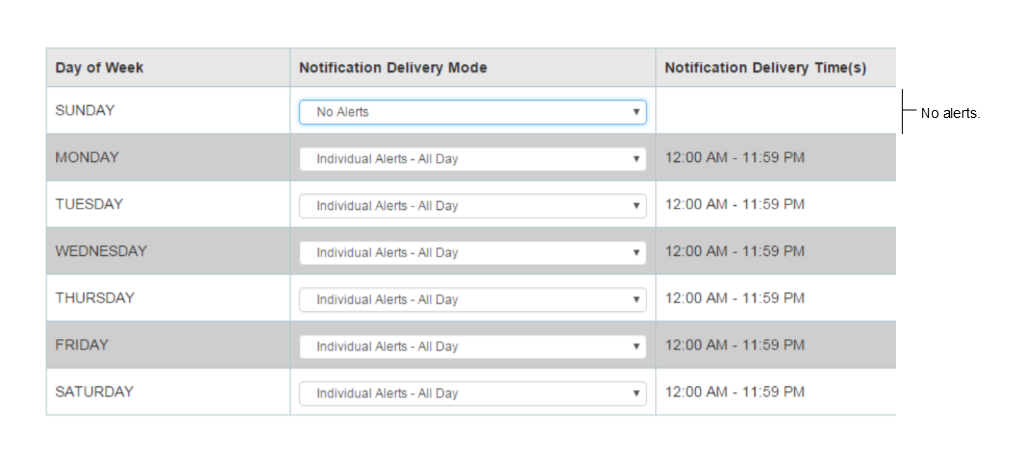Click Thursday's 12:00 AM - 11:59 PM time
Screen dimensions: 1019x458
[734, 298]
